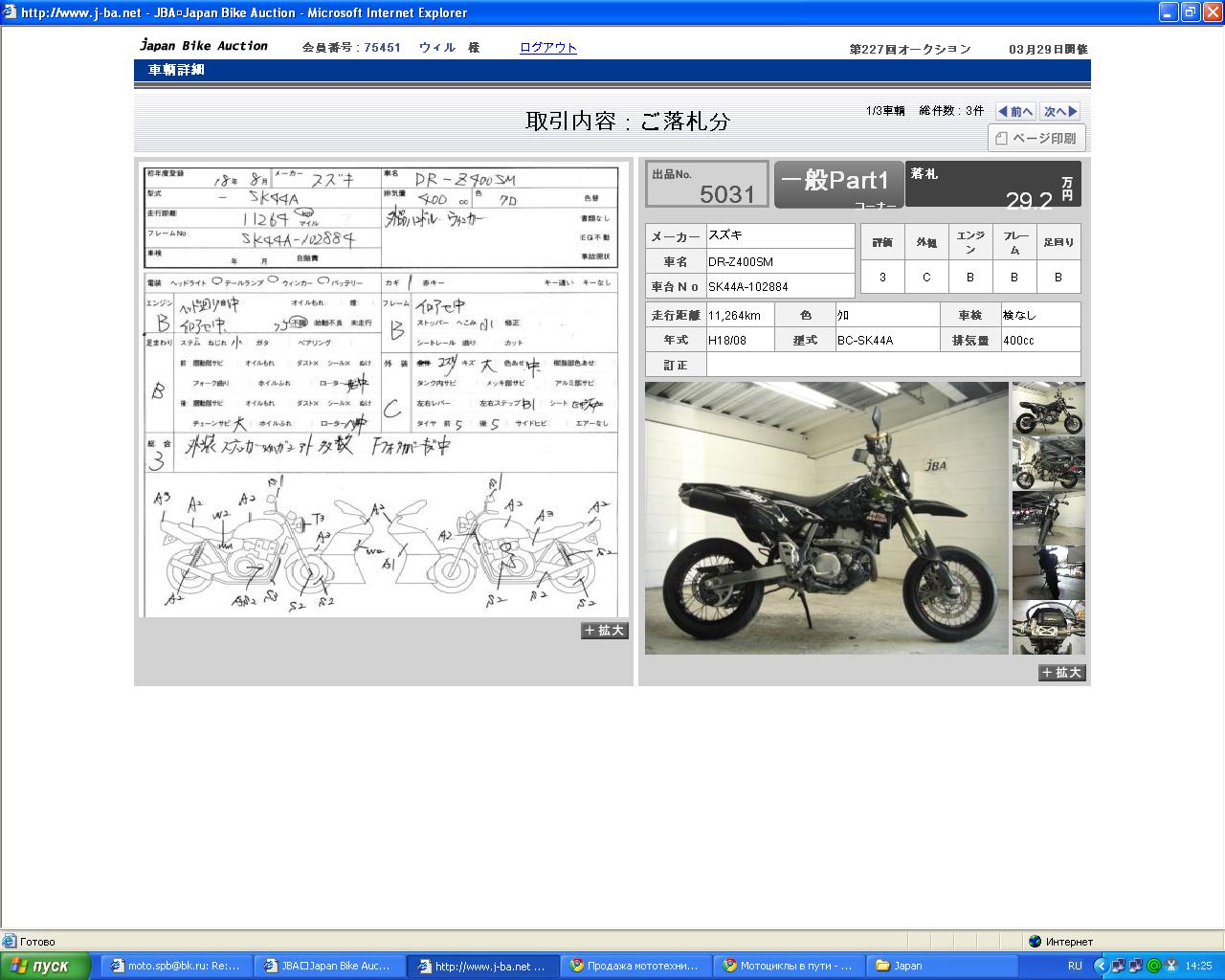Go to next vehicle with 次へ button
Image resolution: width=1225 pixels, height=980 pixels.
1060,111
